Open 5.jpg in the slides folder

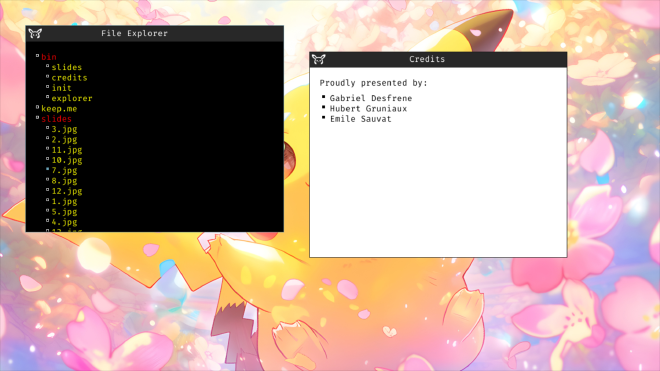coord(64,212)
